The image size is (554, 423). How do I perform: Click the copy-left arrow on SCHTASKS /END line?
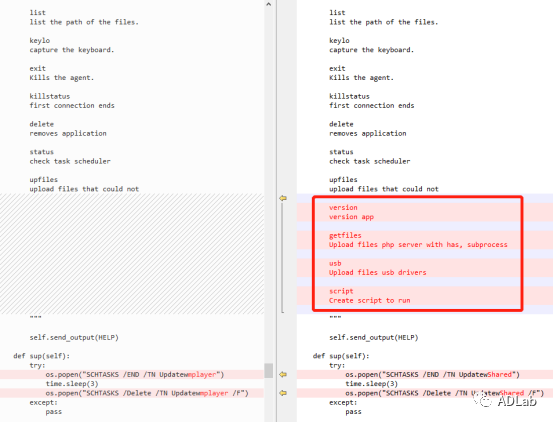[283, 374]
